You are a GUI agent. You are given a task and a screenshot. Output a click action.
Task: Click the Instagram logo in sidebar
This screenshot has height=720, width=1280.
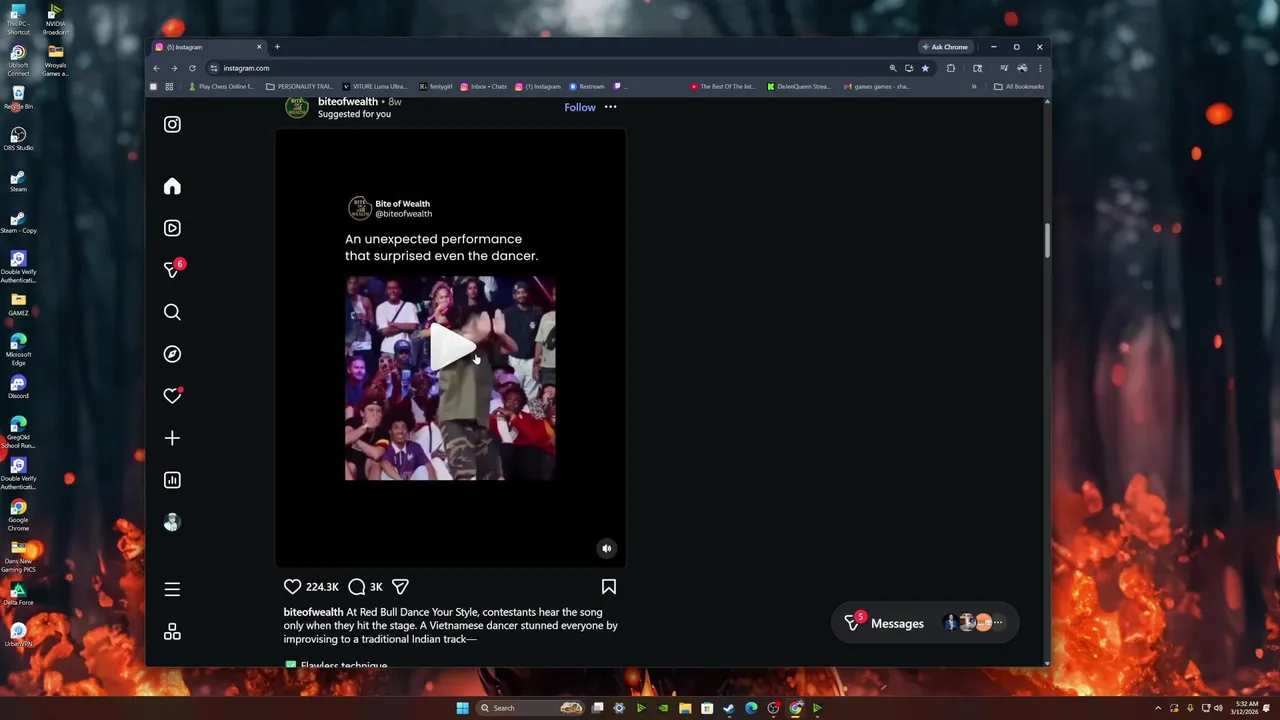click(172, 124)
